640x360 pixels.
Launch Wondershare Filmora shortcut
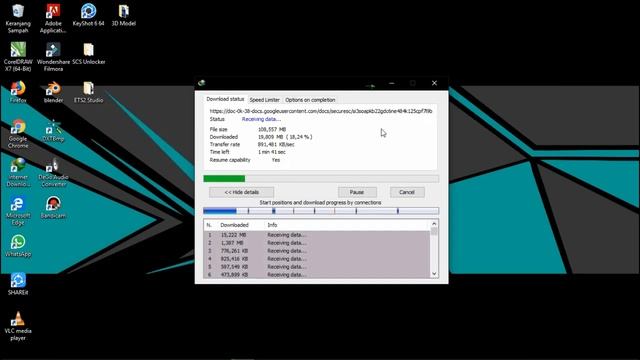[53, 57]
